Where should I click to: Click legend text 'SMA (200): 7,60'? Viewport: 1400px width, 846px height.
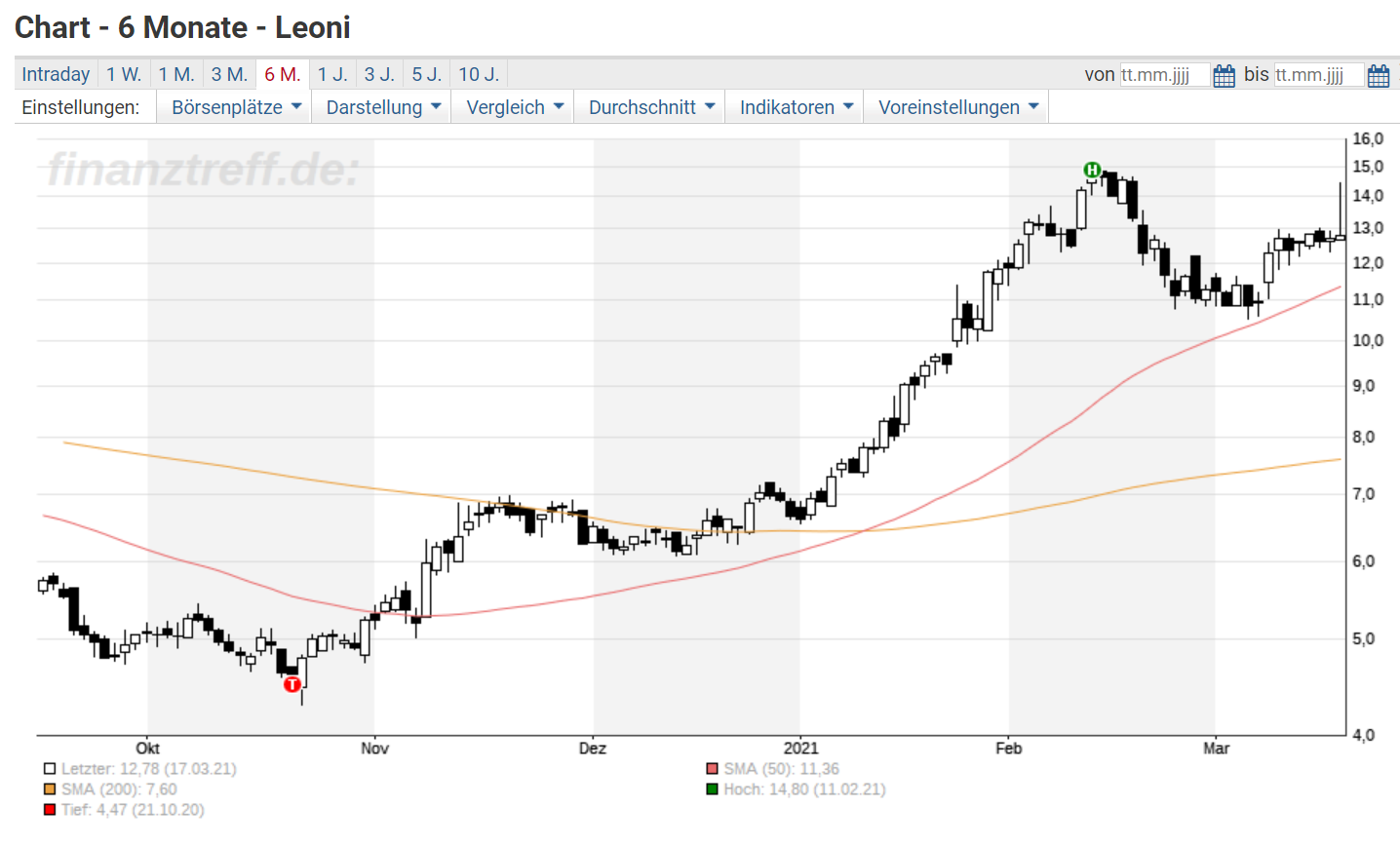(x=119, y=789)
